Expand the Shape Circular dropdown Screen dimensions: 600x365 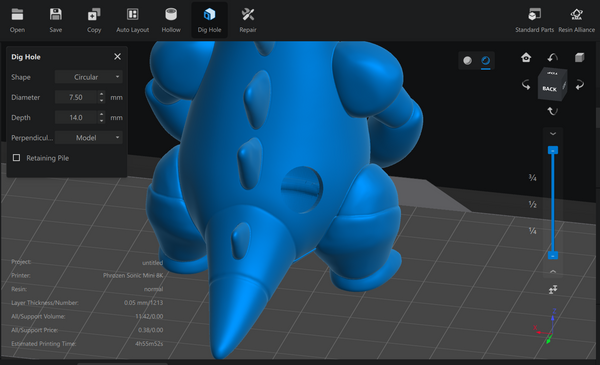point(89,77)
